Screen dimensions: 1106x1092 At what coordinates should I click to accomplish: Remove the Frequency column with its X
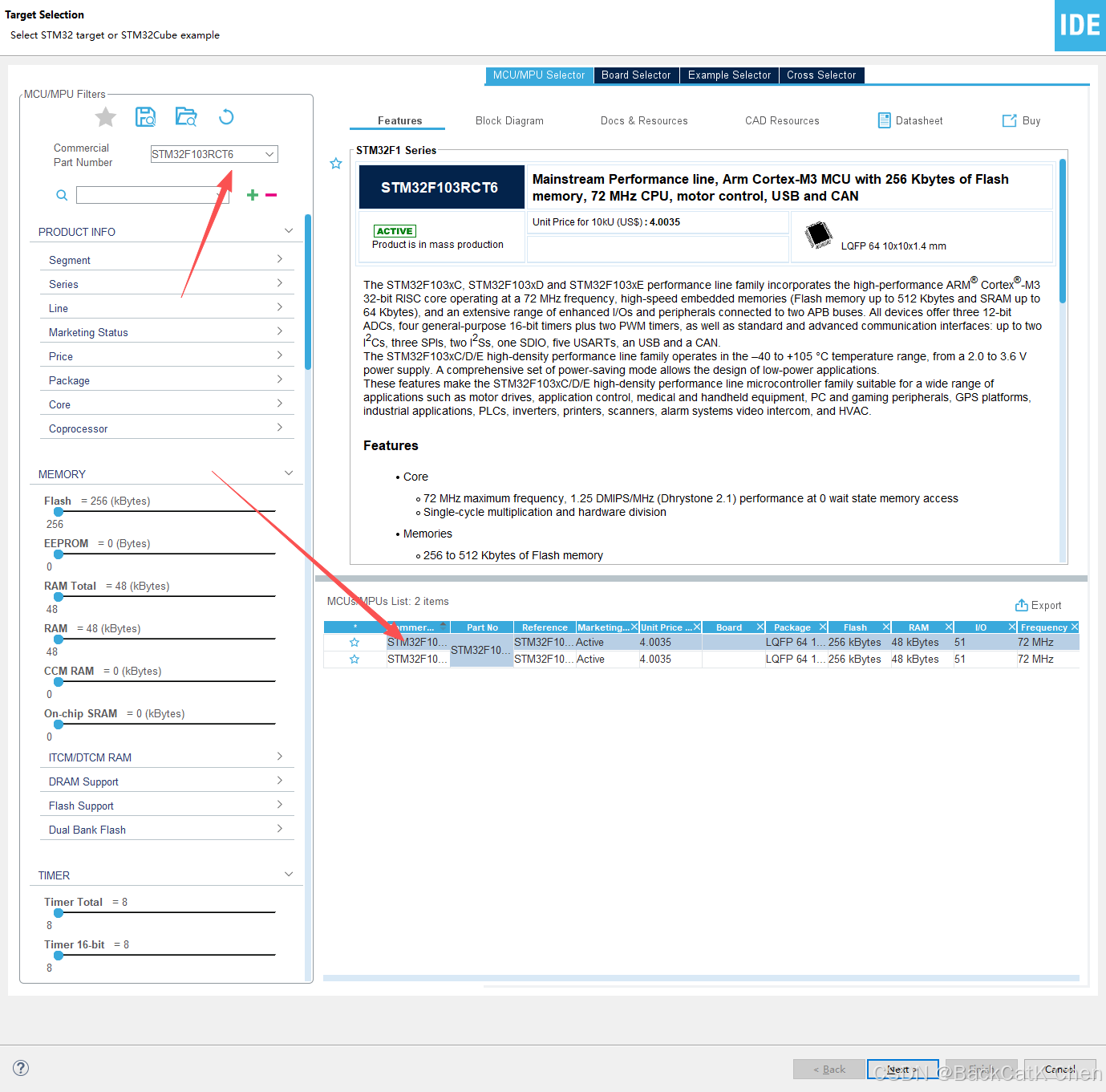click(1075, 627)
